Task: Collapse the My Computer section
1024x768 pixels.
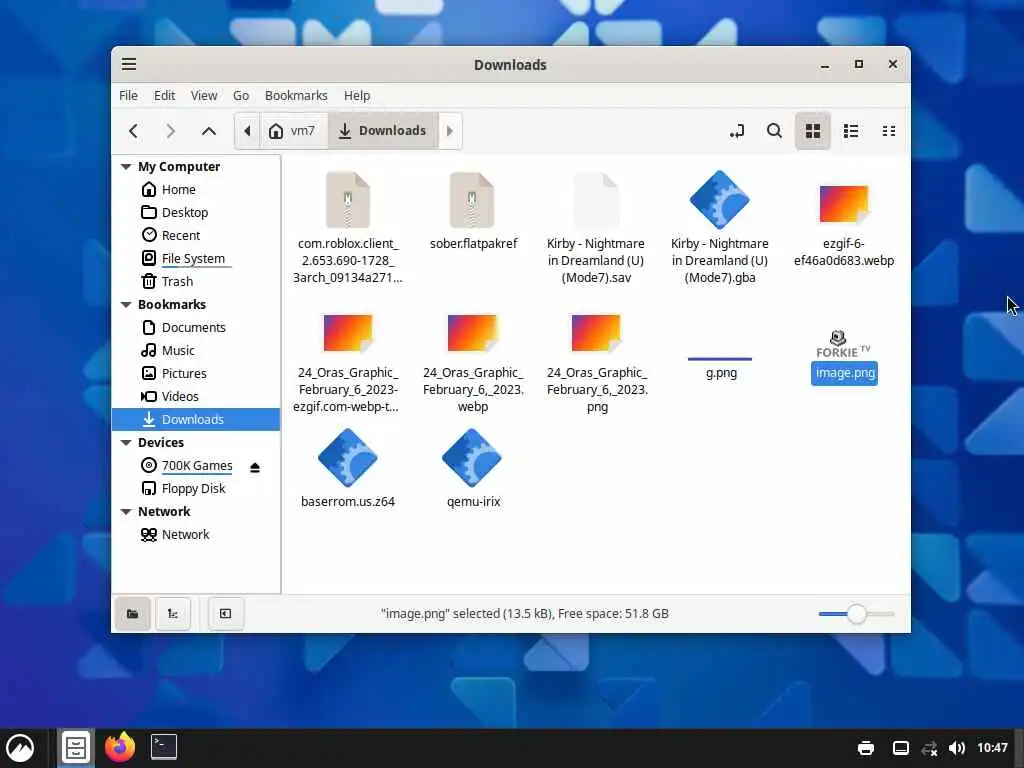Action: click(126, 167)
